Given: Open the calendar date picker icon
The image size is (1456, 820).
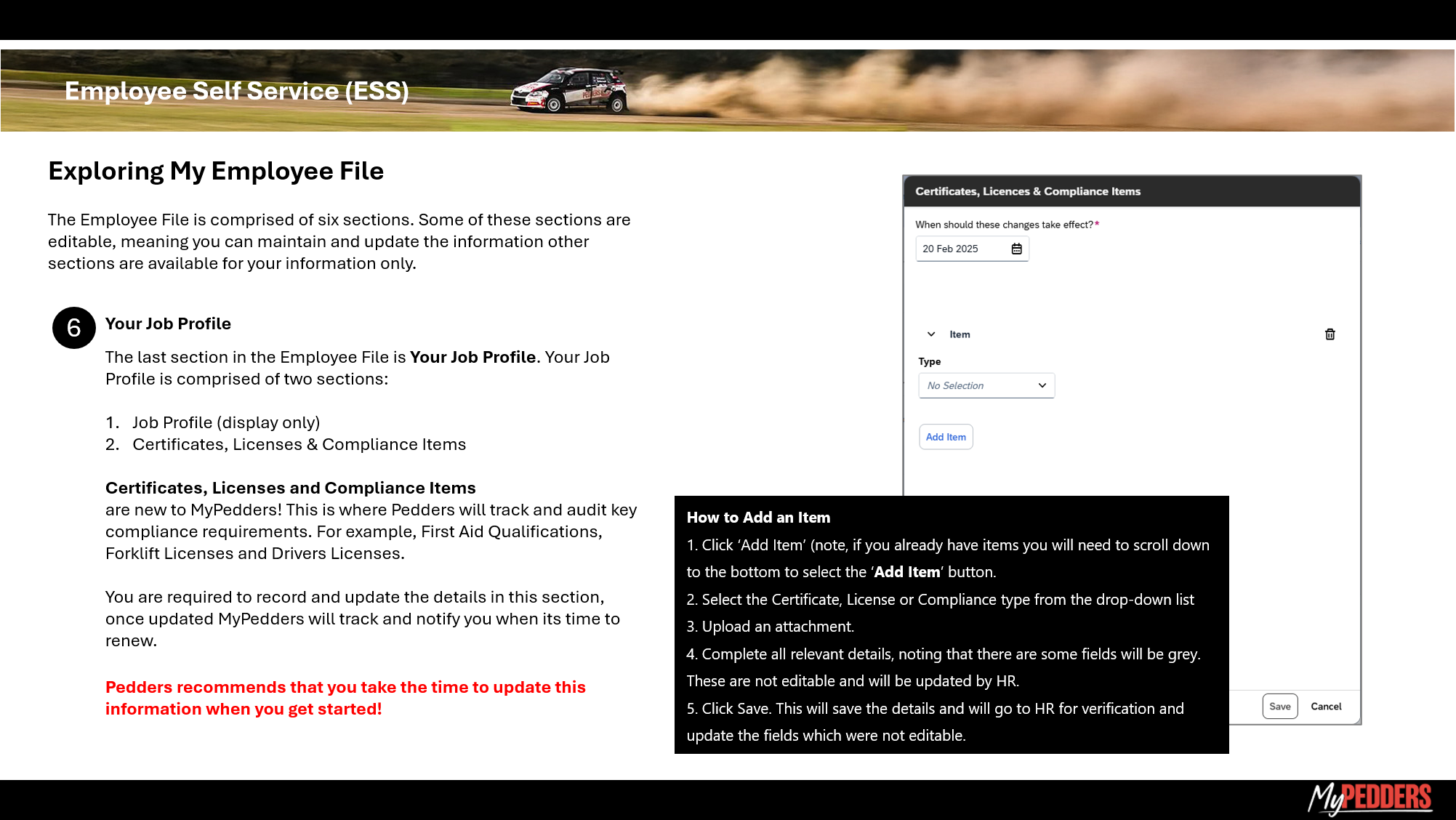Looking at the screenshot, I should [1016, 249].
